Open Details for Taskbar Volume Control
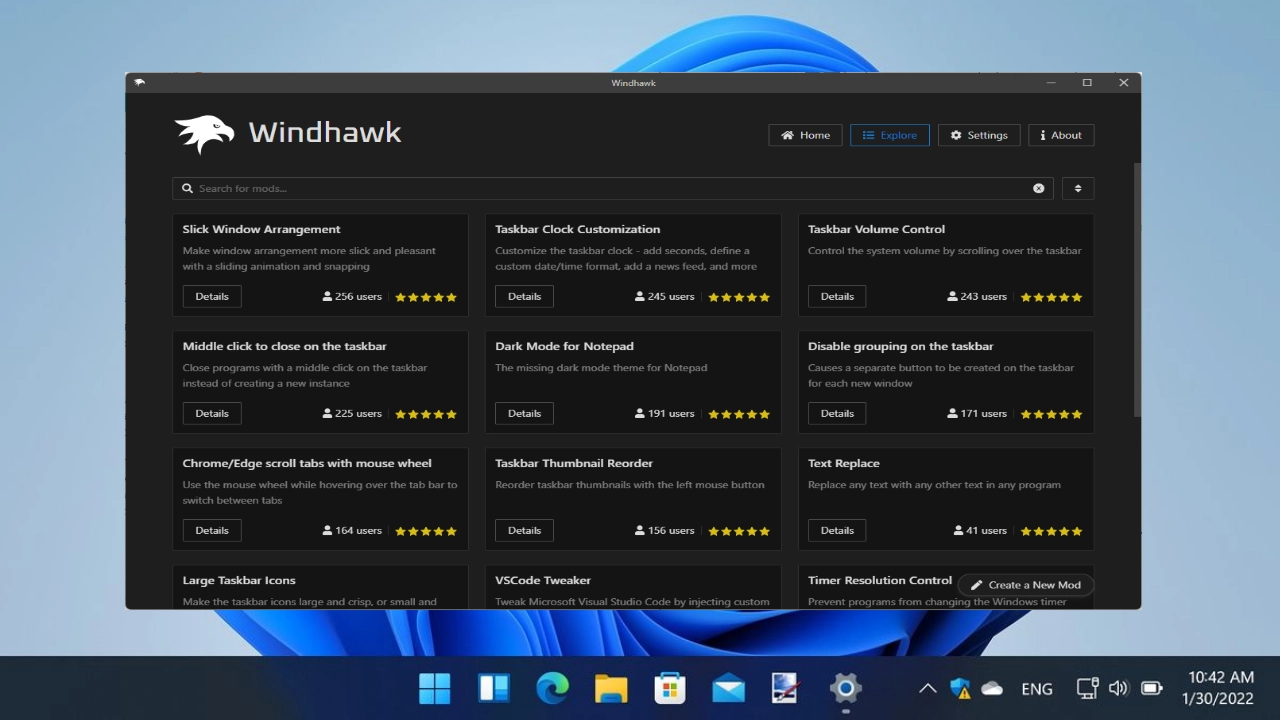 837,296
